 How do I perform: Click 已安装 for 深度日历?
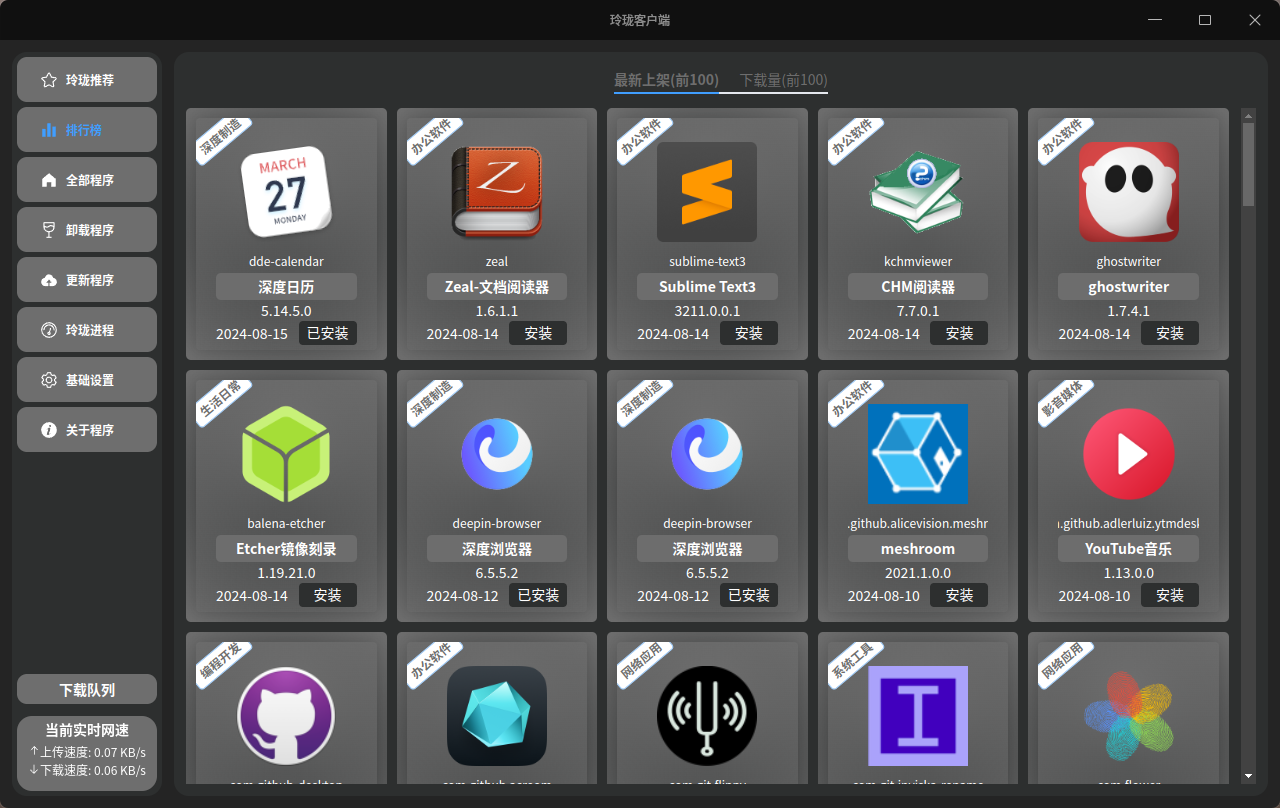point(328,333)
